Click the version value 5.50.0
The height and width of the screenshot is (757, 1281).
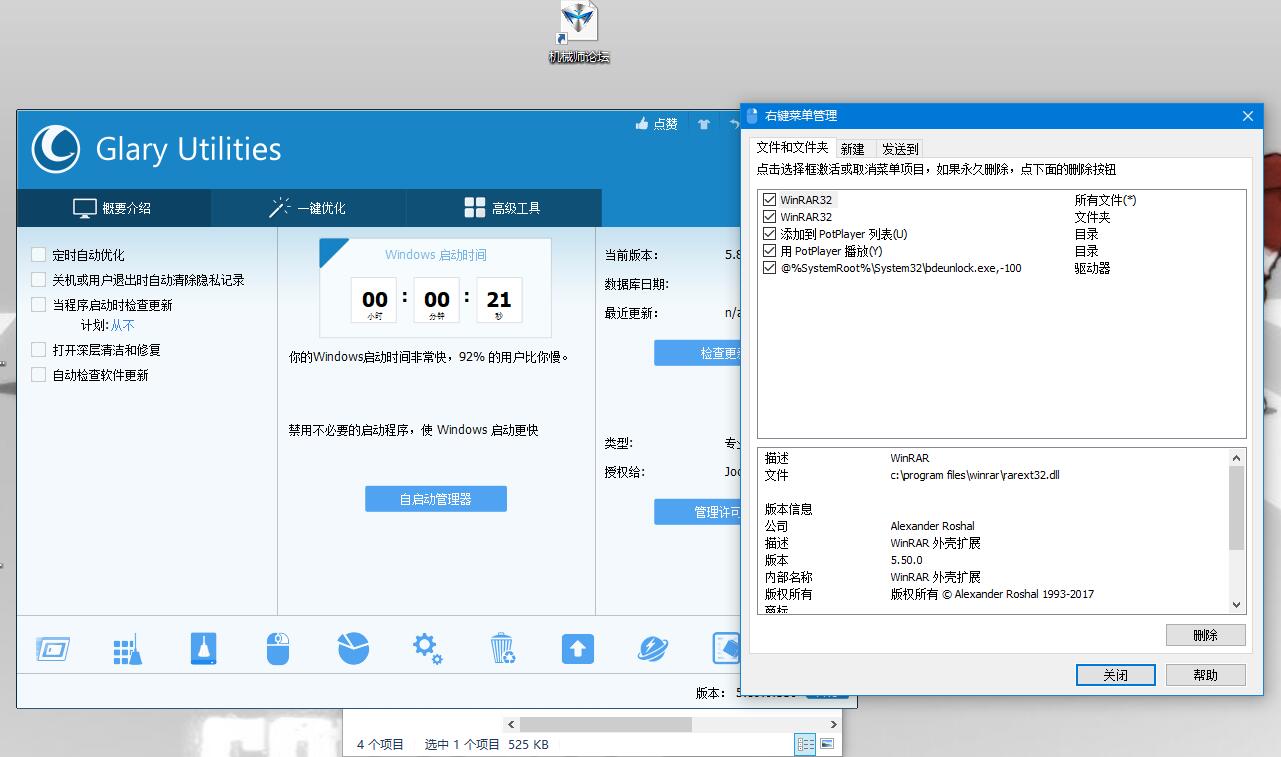(907, 560)
